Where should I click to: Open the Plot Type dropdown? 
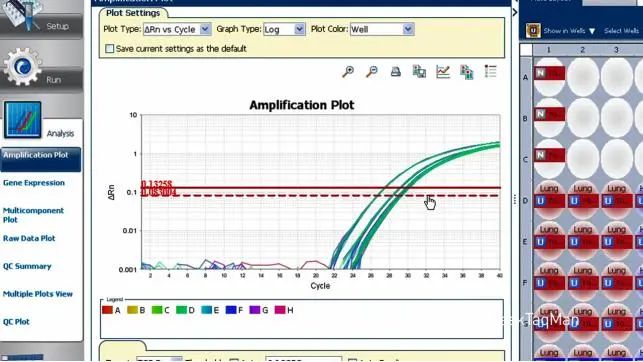(x=177, y=29)
